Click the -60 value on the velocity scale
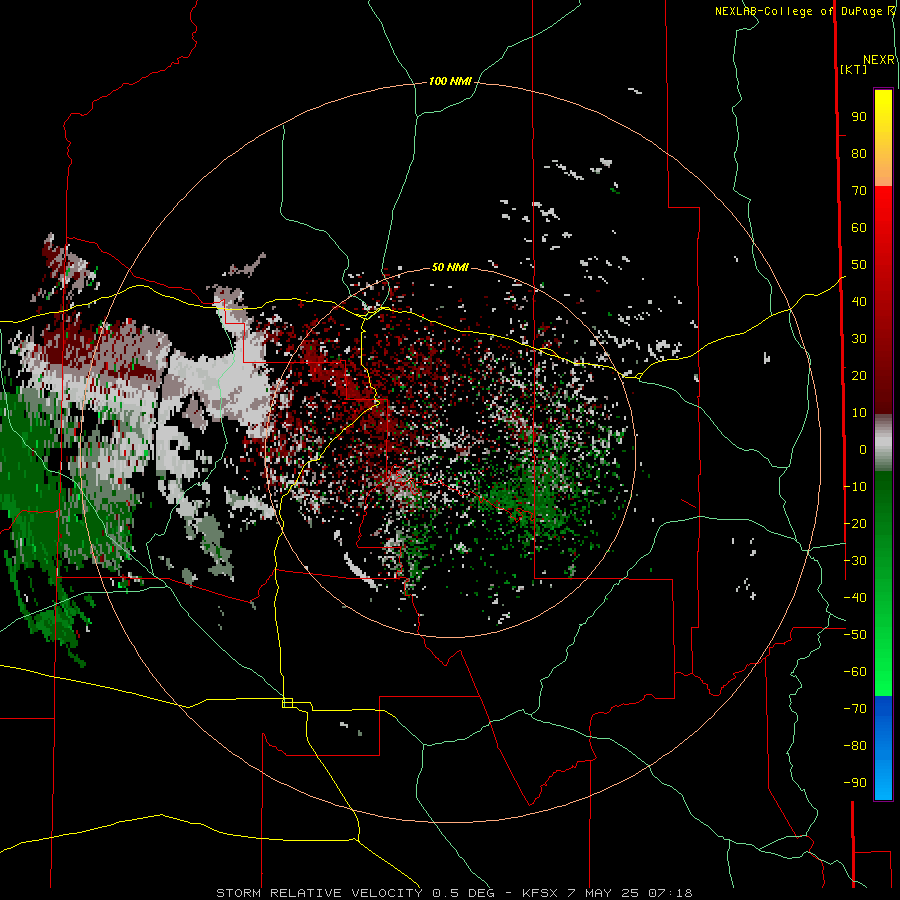This screenshot has width=900, height=900. click(855, 672)
